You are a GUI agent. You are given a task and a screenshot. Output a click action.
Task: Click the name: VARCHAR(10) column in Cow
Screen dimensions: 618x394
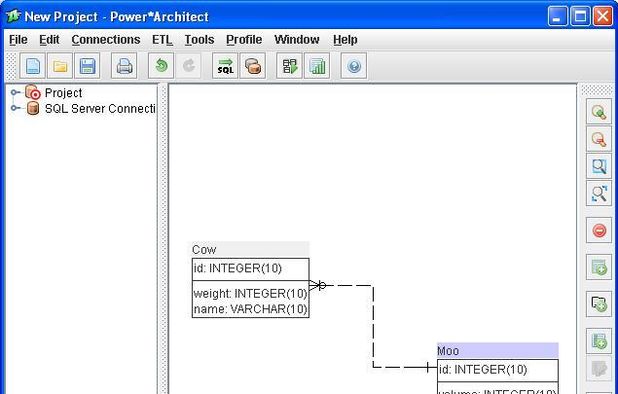[250, 309]
